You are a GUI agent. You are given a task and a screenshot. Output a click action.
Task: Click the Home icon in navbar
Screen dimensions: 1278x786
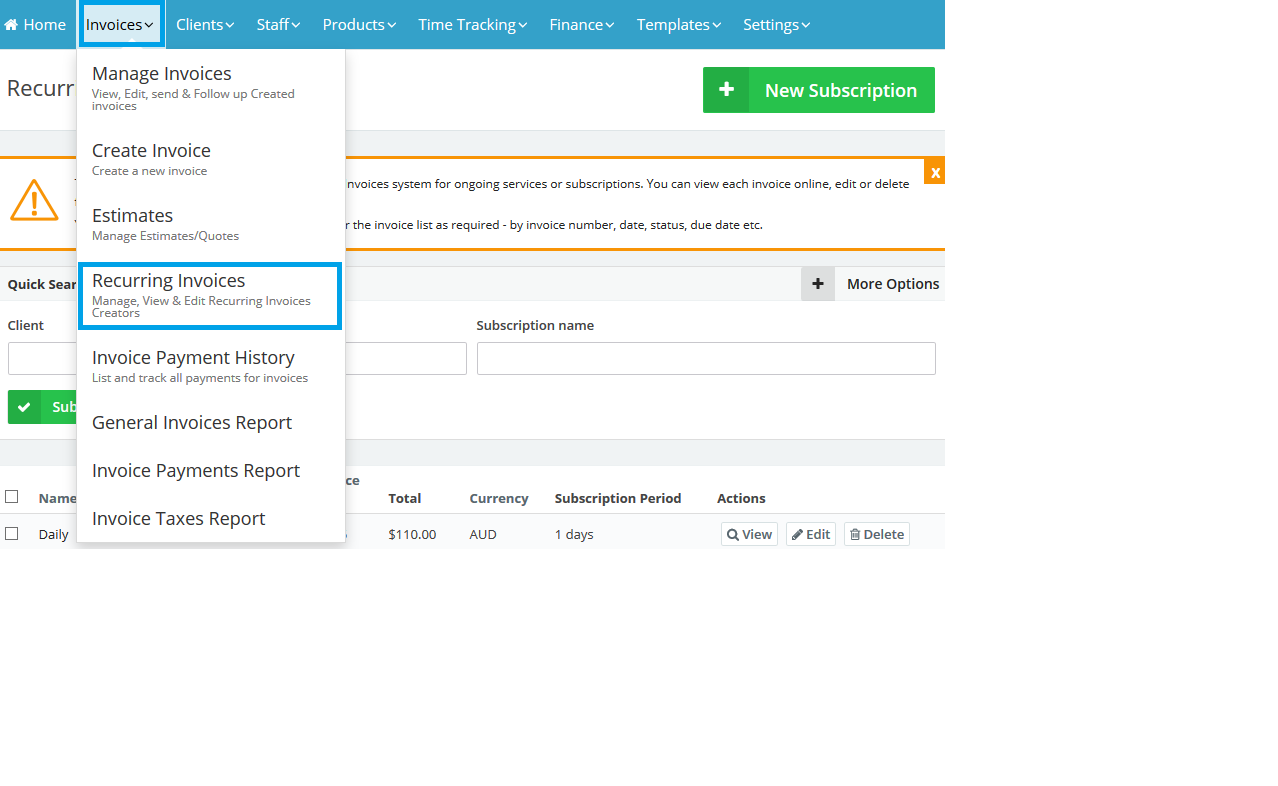(x=11, y=25)
